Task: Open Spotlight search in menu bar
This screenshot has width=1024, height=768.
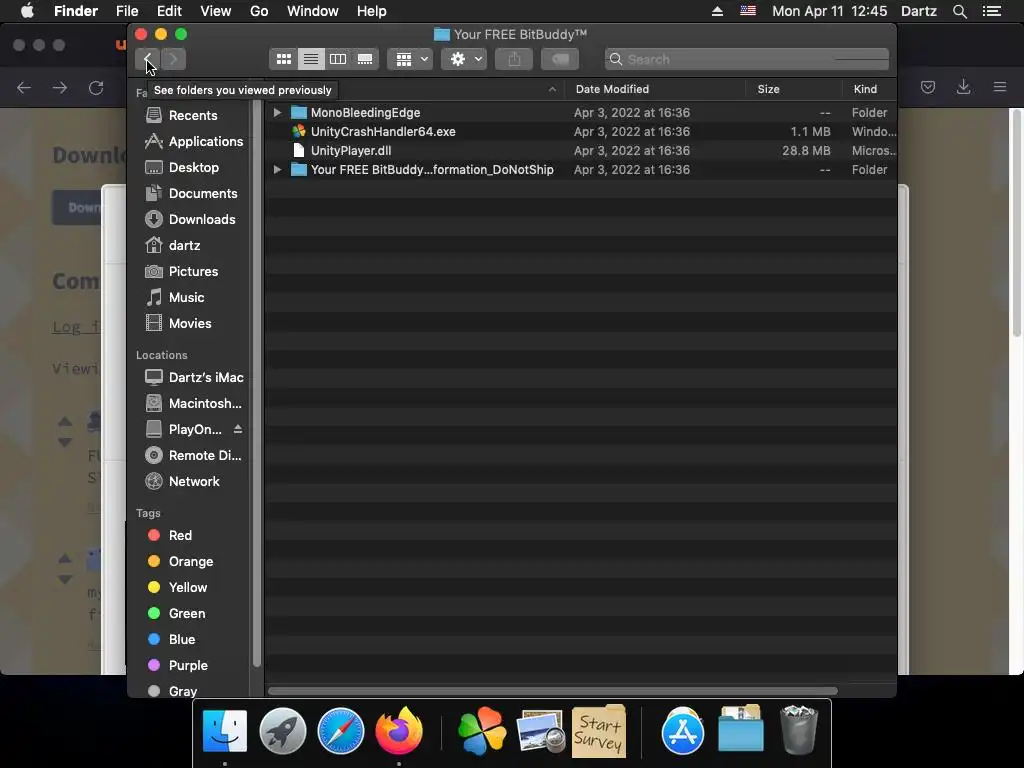Action: (959, 11)
